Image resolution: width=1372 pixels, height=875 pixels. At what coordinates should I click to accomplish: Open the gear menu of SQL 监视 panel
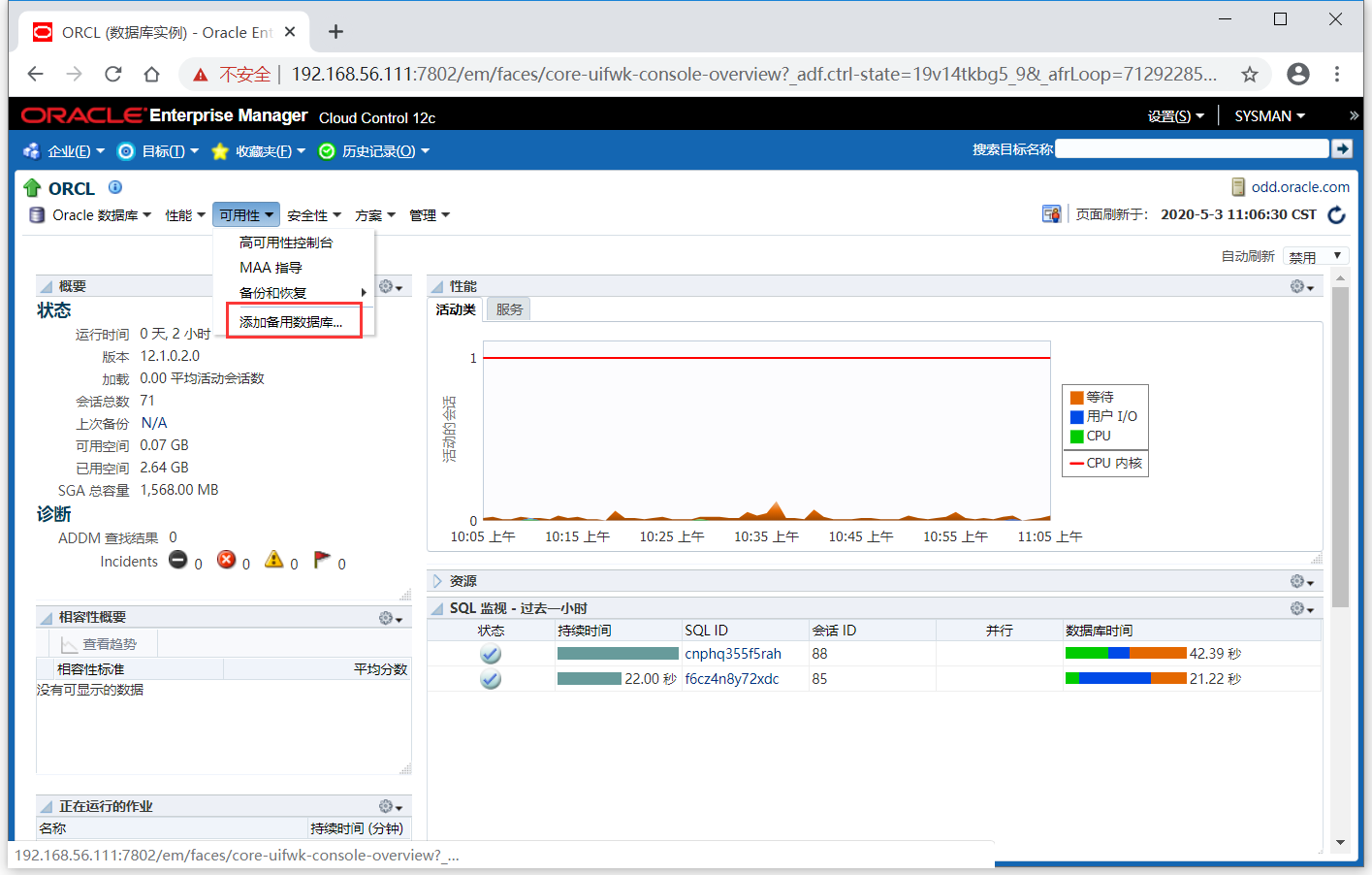tap(1301, 608)
